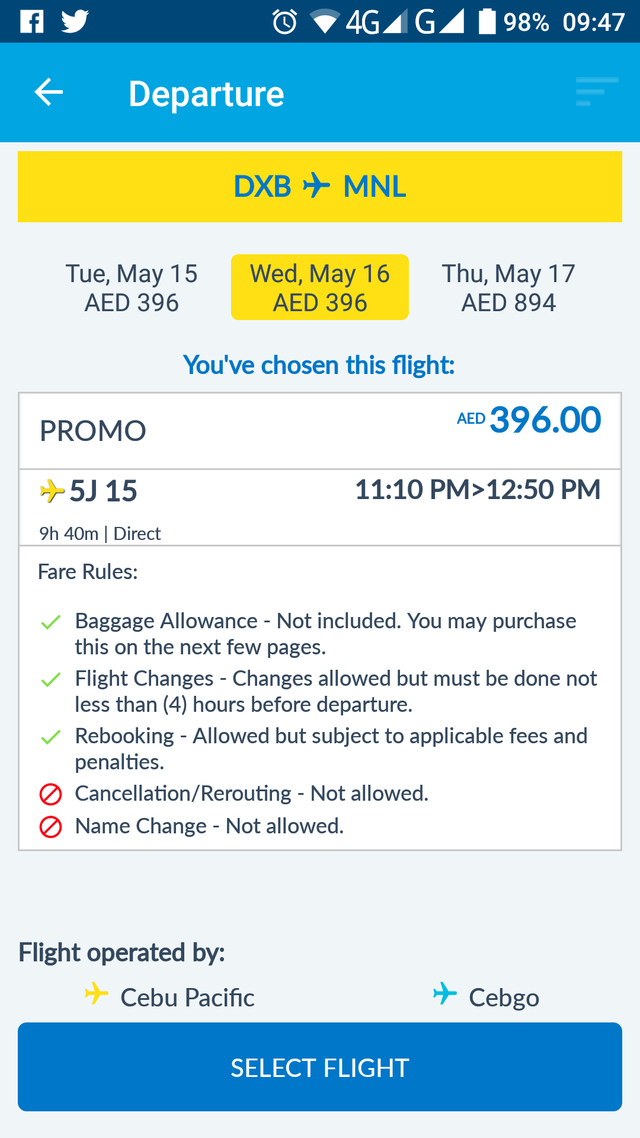640x1138 pixels.
Task: Tap the Baggage Allowance green checkmark
Action: click(50, 623)
